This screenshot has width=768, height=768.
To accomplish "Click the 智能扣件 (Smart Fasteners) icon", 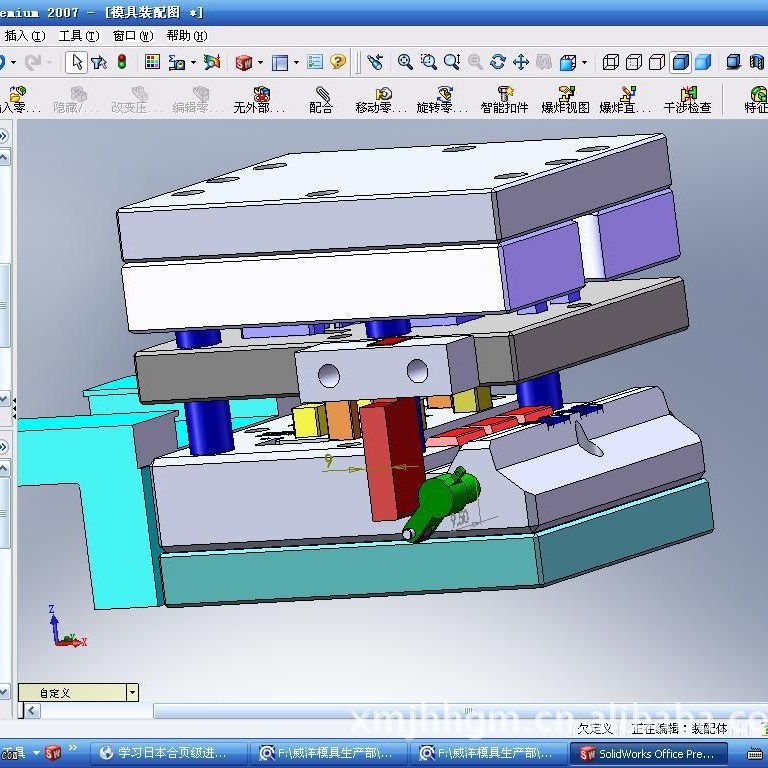I will click(504, 95).
